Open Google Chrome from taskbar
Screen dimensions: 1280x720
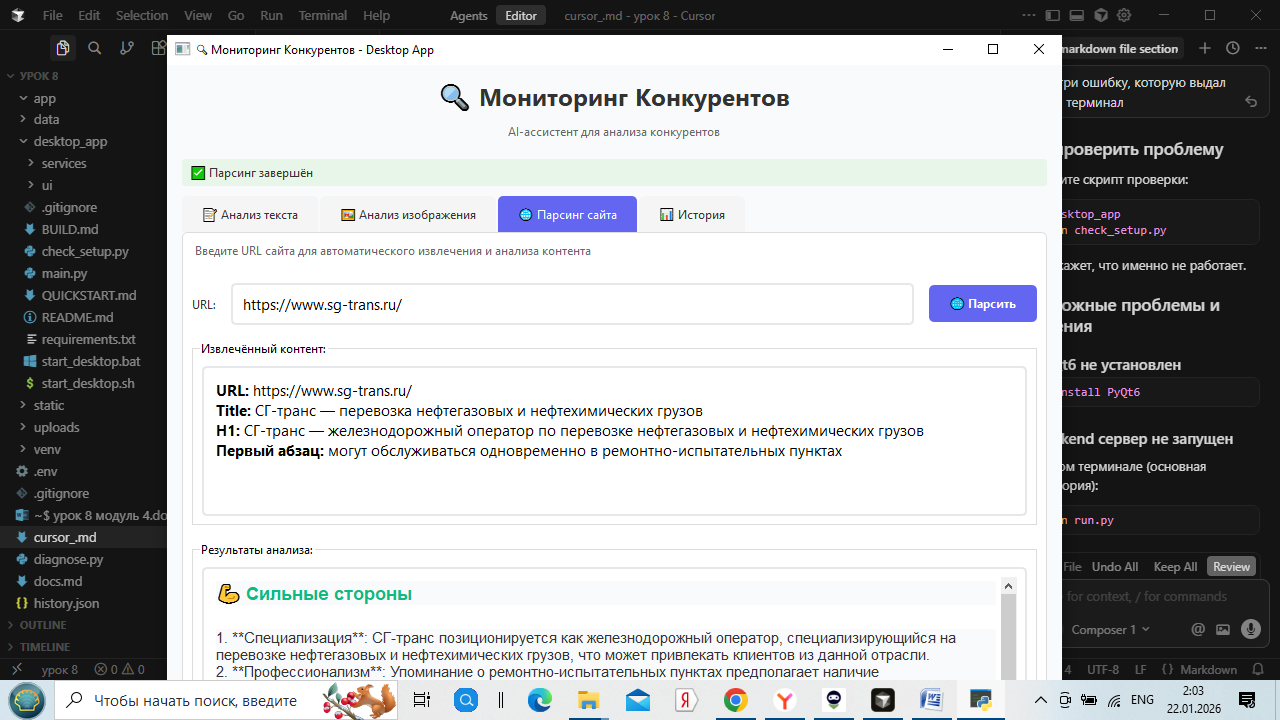[735, 700]
